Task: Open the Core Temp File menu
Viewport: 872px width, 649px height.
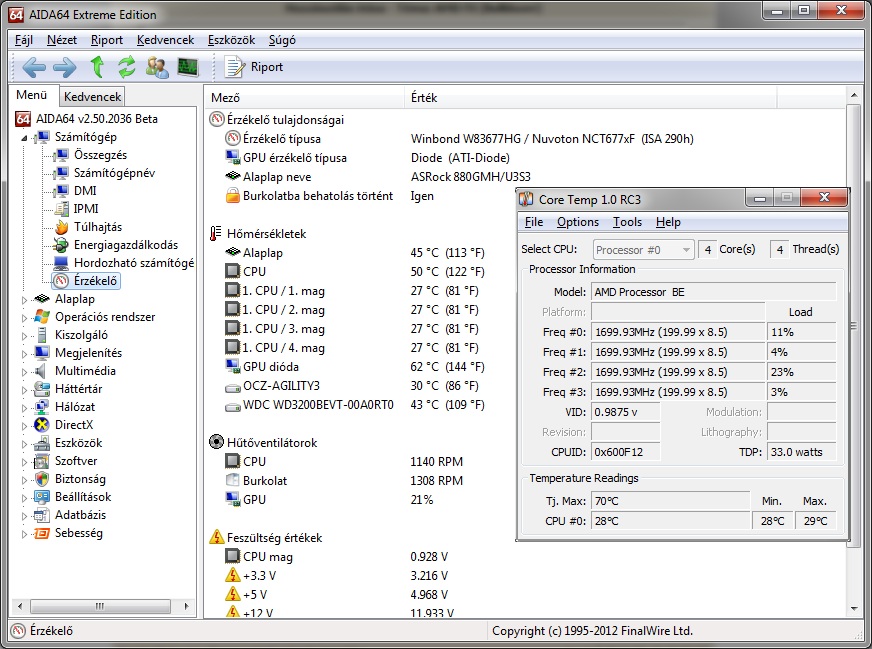Action: click(x=534, y=222)
